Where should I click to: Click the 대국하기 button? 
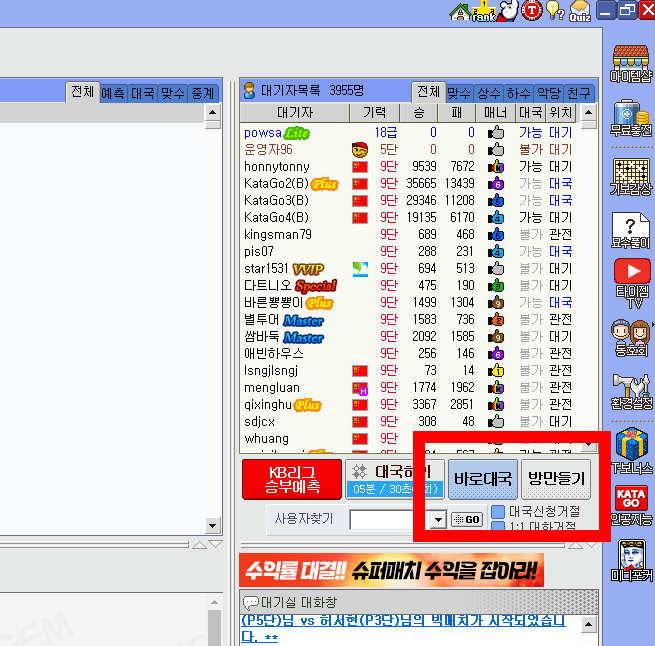pyautogui.click(x=394, y=479)
